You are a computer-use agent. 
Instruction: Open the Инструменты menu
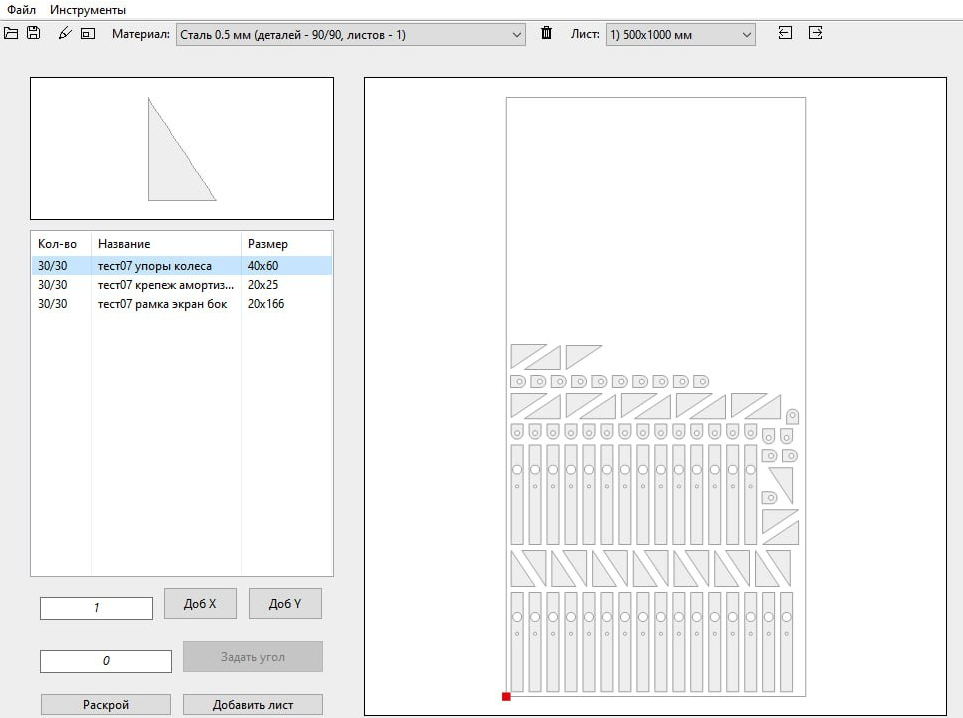pos(88,10)
